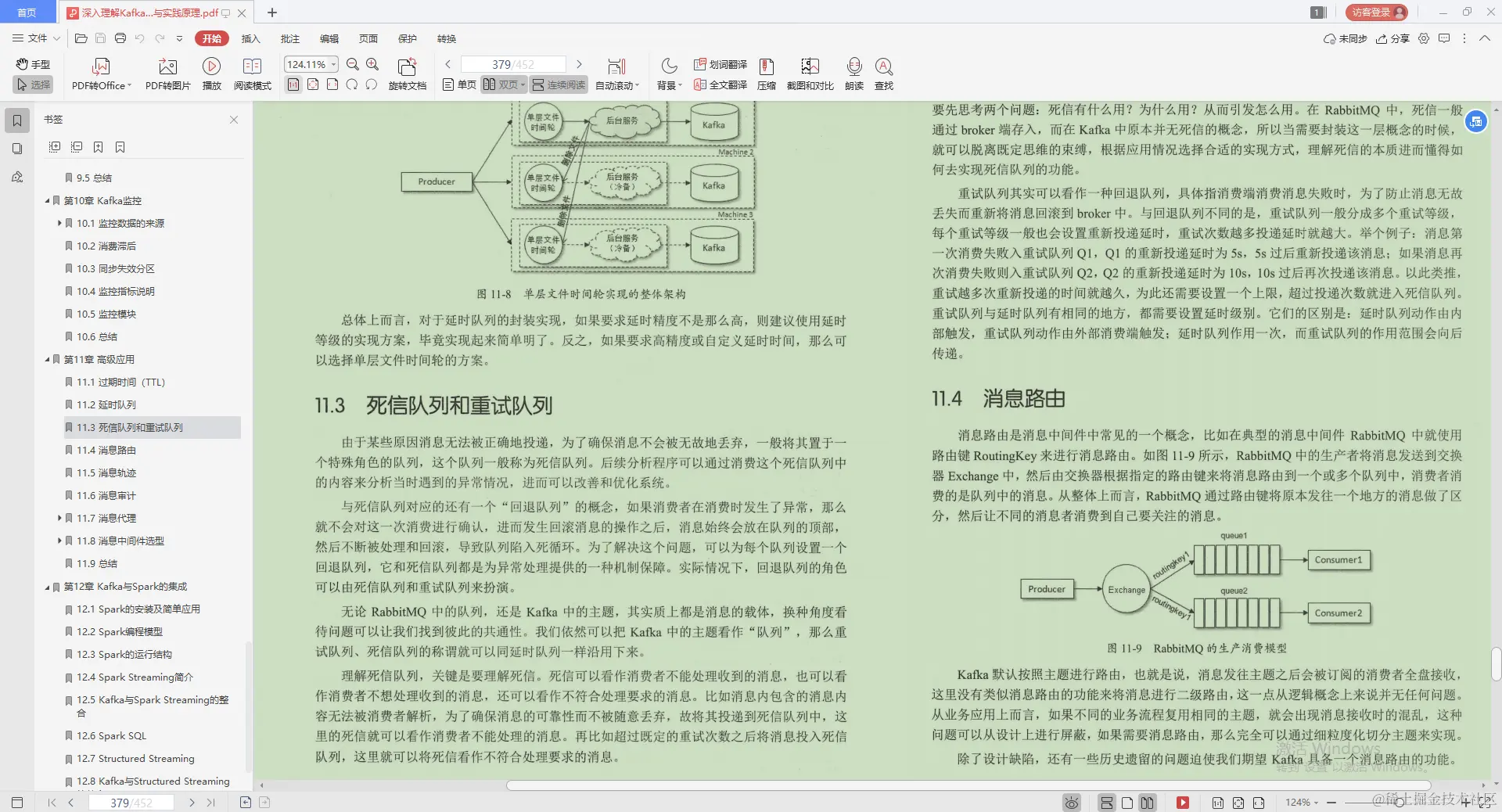1502x812 pixels.
Task: Start slideshow with the 播放 icon
Action: click(211, 73)
